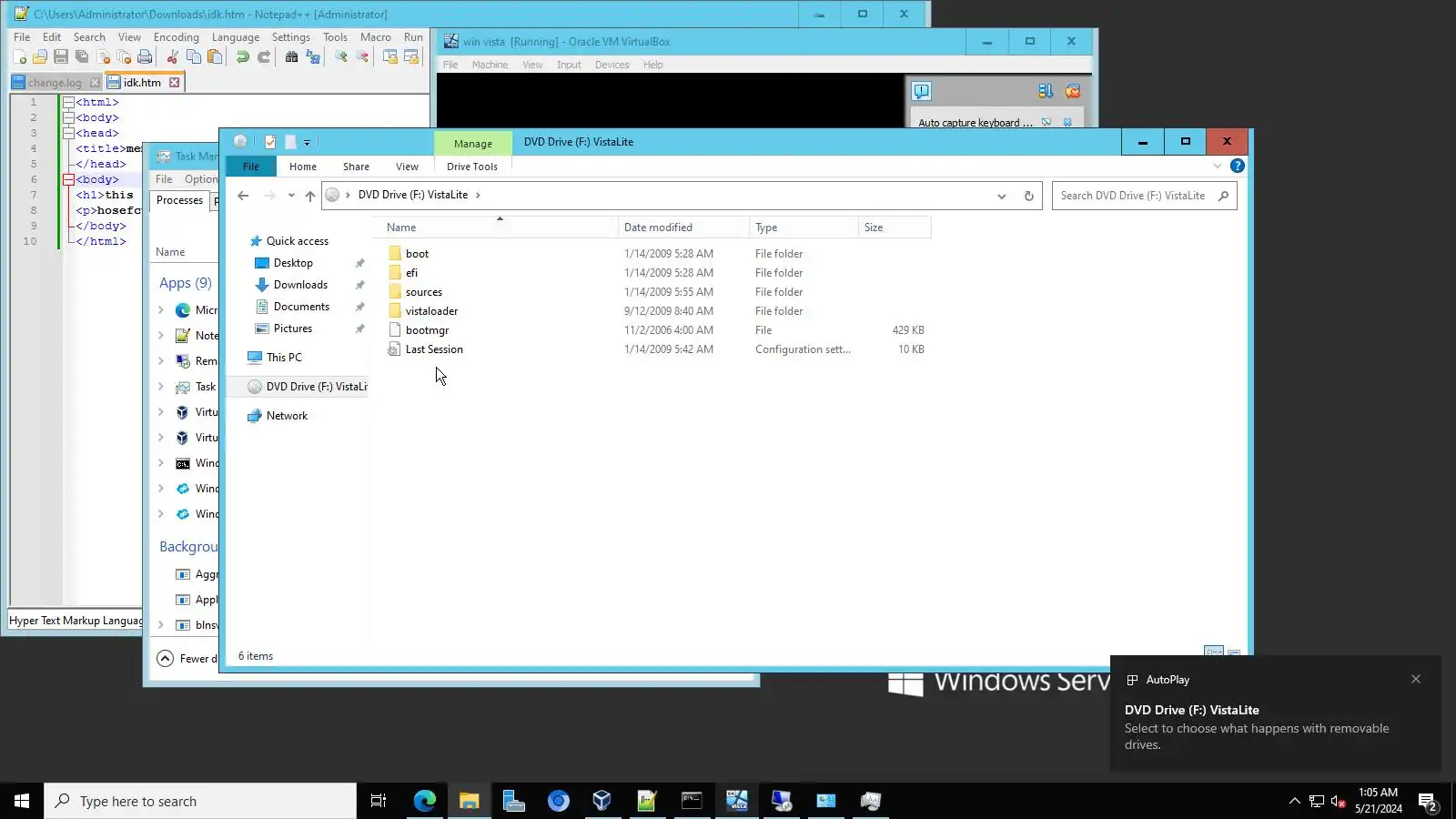Open the Language menu in Notepad++

coord(236,37)
